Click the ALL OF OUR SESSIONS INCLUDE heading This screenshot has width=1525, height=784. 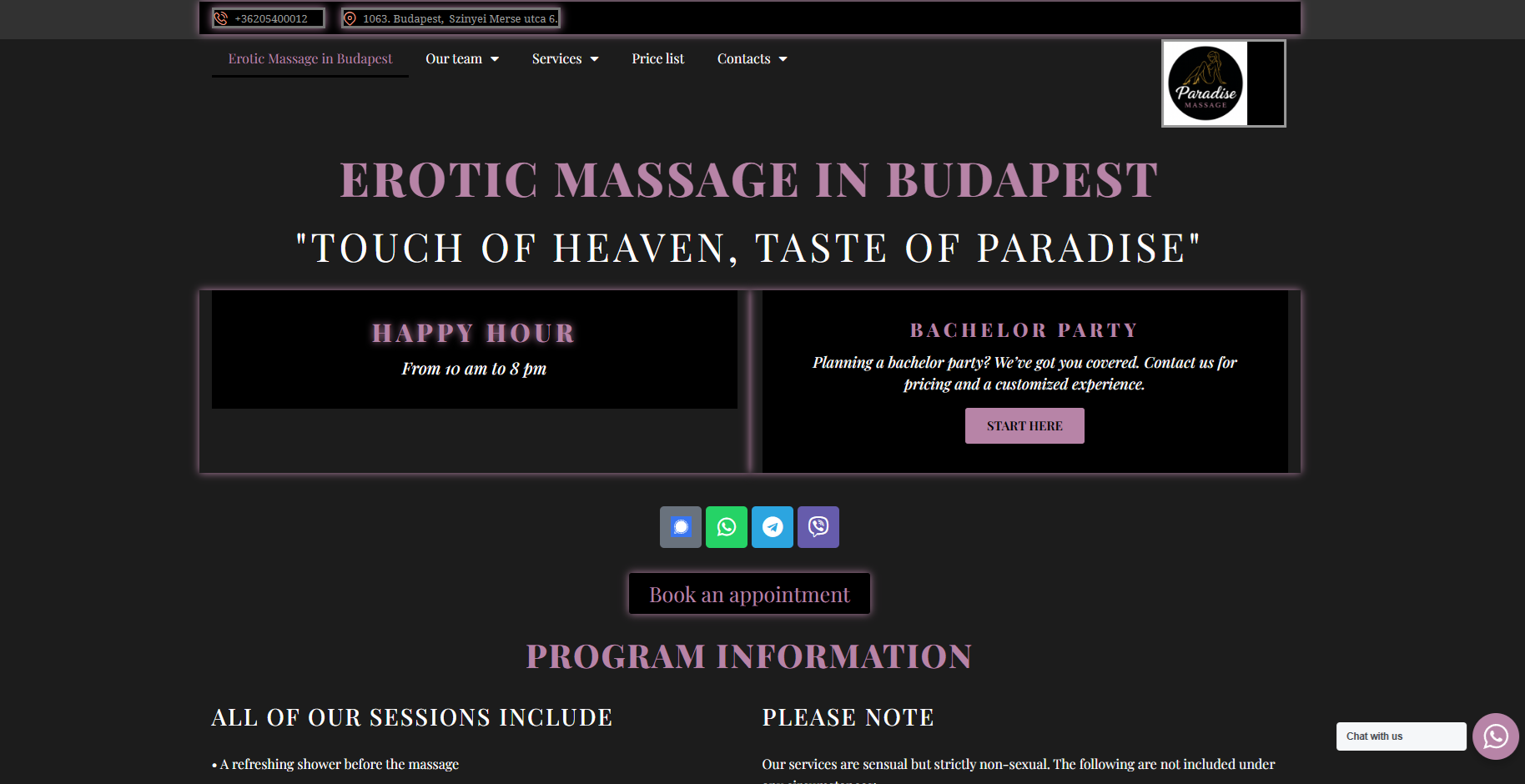(412, 717)
